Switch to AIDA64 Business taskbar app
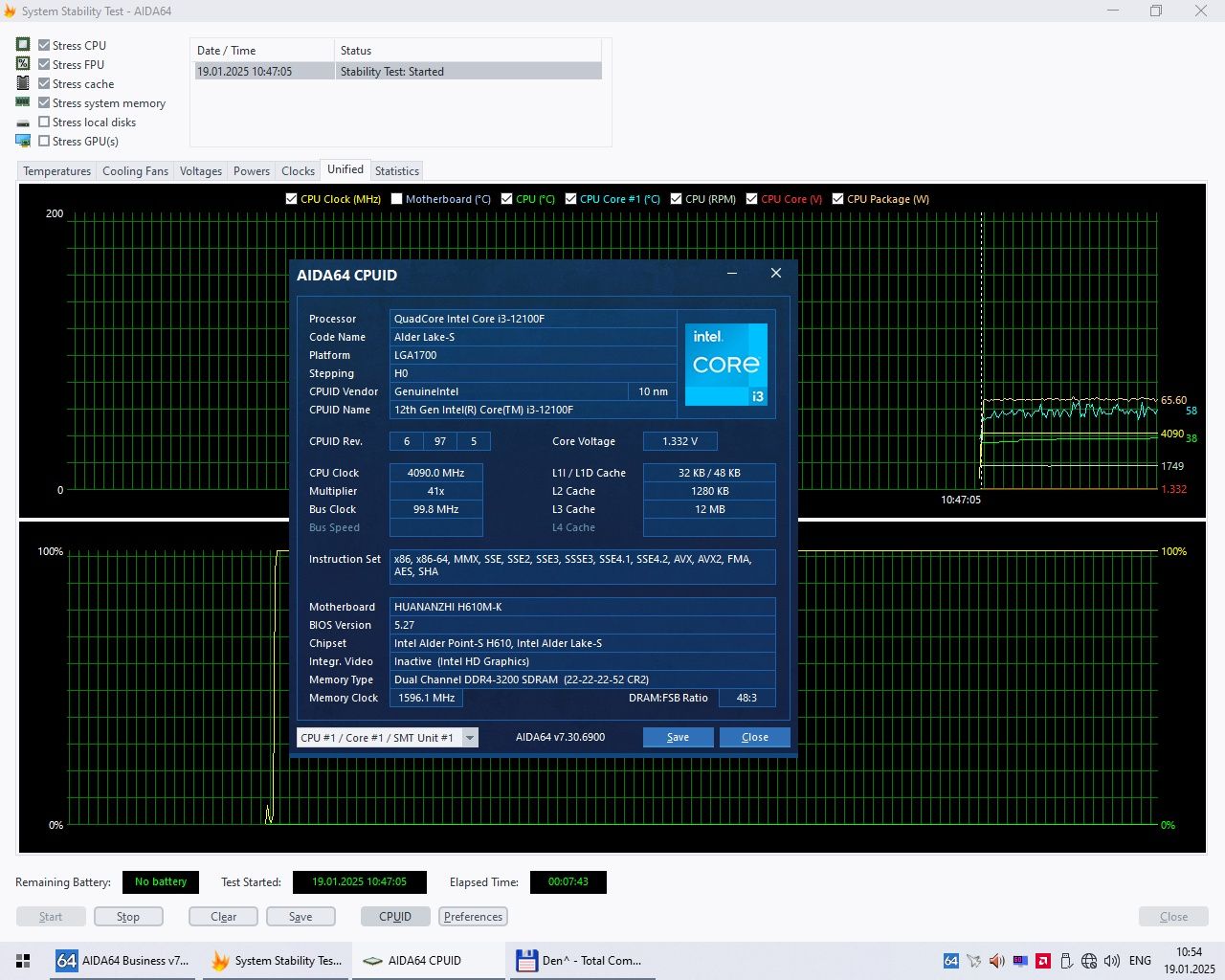This screenshot has width=1225, height=980. point(122,961)
